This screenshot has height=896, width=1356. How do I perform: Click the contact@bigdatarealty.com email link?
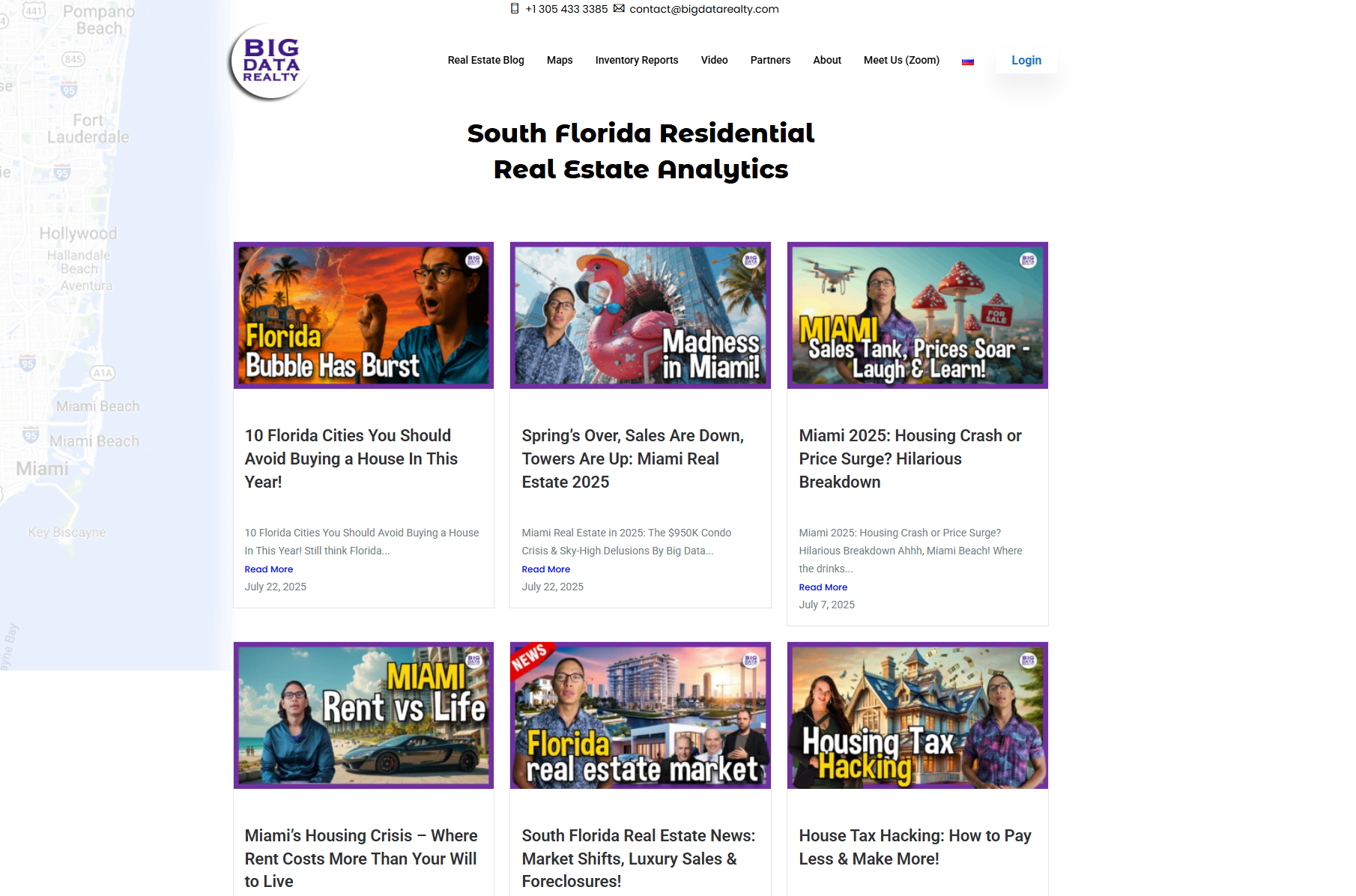click(x=704, y=9)
